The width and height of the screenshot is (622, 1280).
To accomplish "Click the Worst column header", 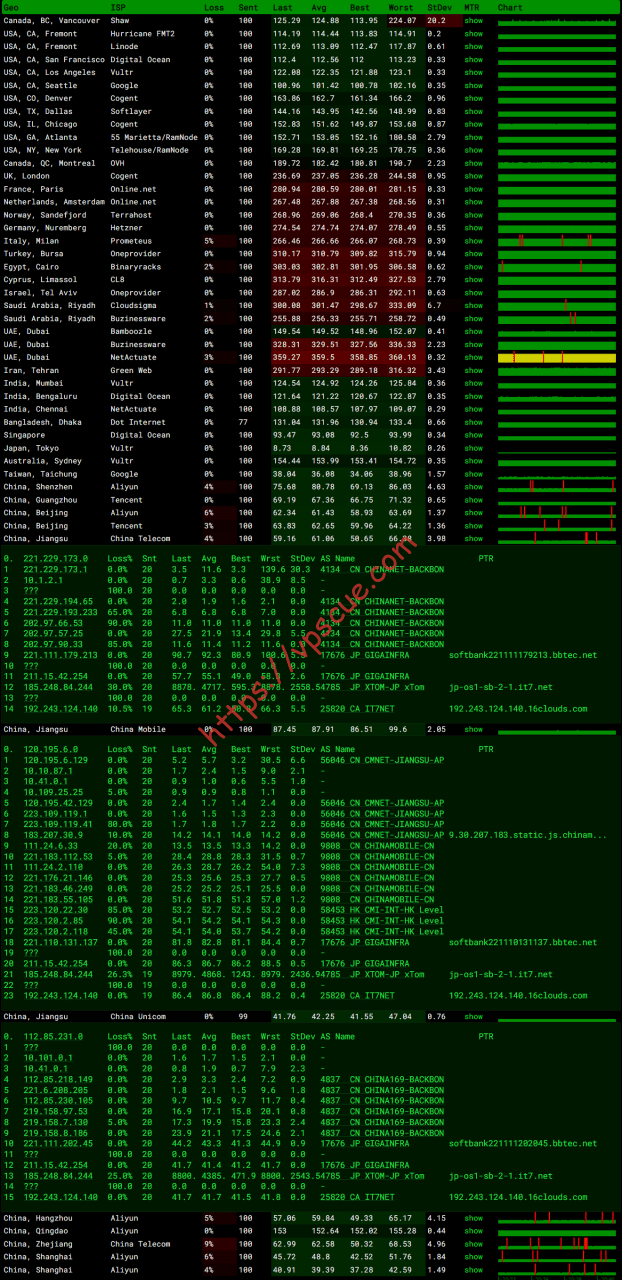I will [401, 7].
